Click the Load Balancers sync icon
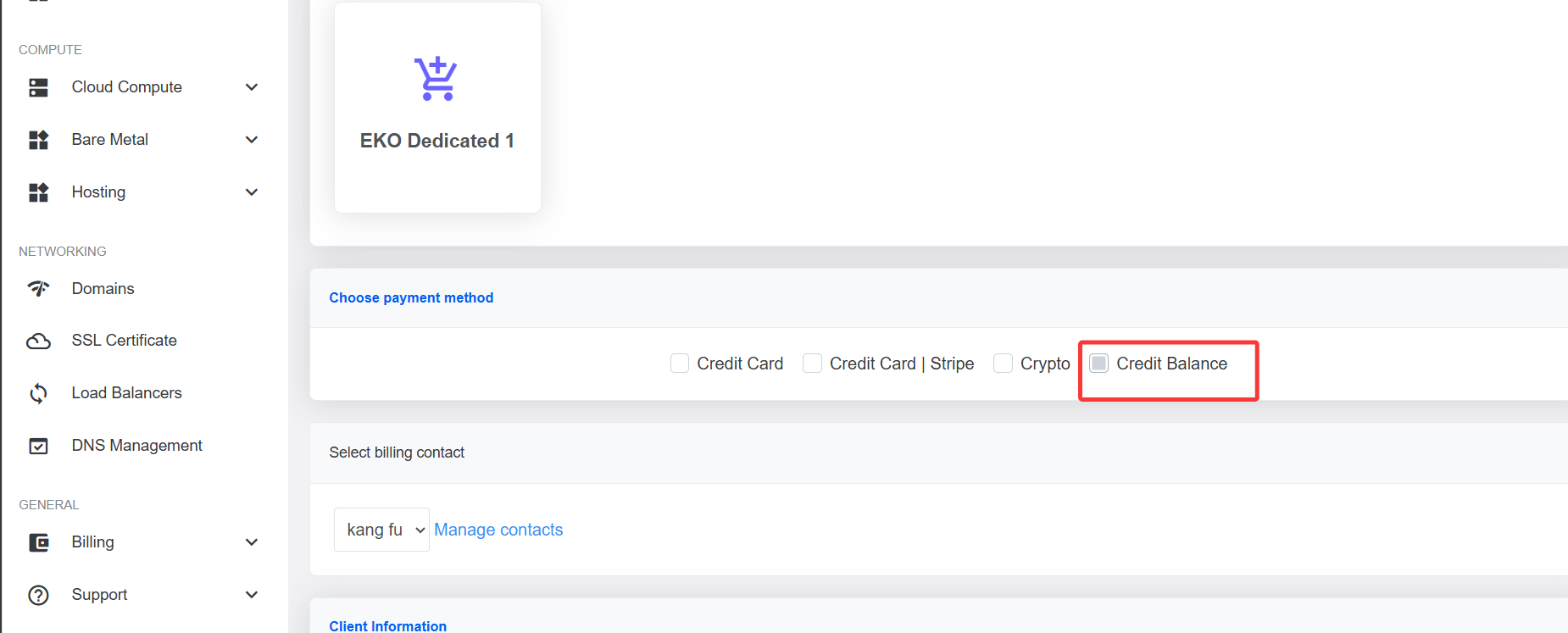Viewport: 1568px width, 633px height. (38, 393)
